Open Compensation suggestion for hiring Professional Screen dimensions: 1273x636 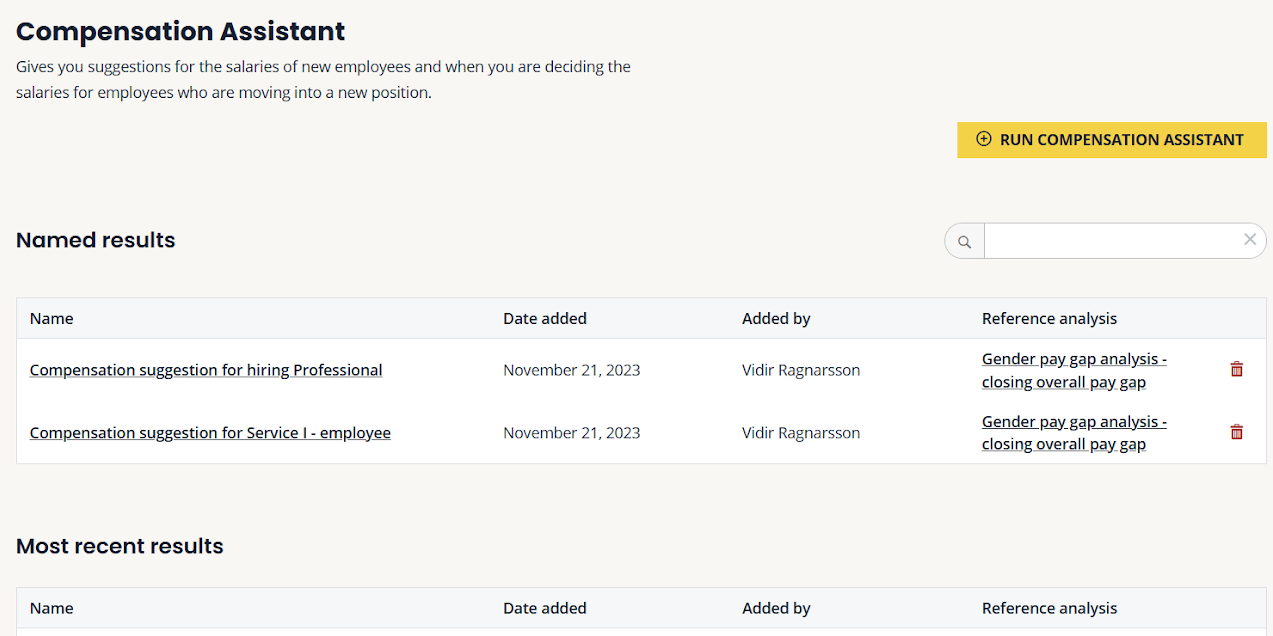206,370
